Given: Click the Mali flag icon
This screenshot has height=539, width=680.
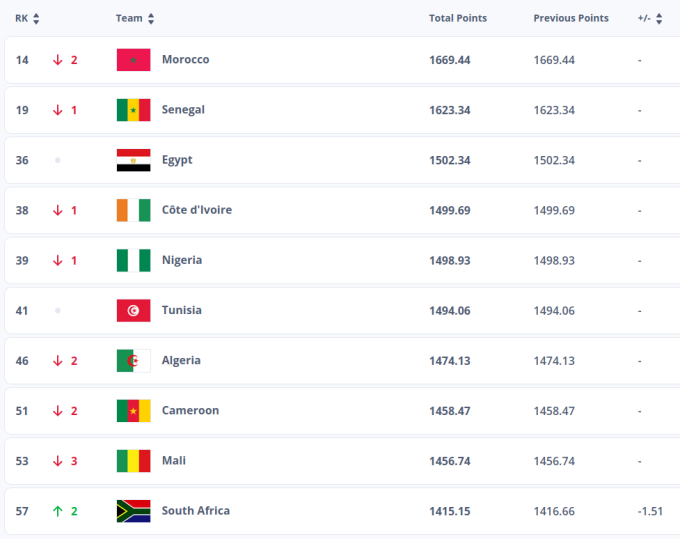Looking at the screenshot, I should [x=133, y=460].
